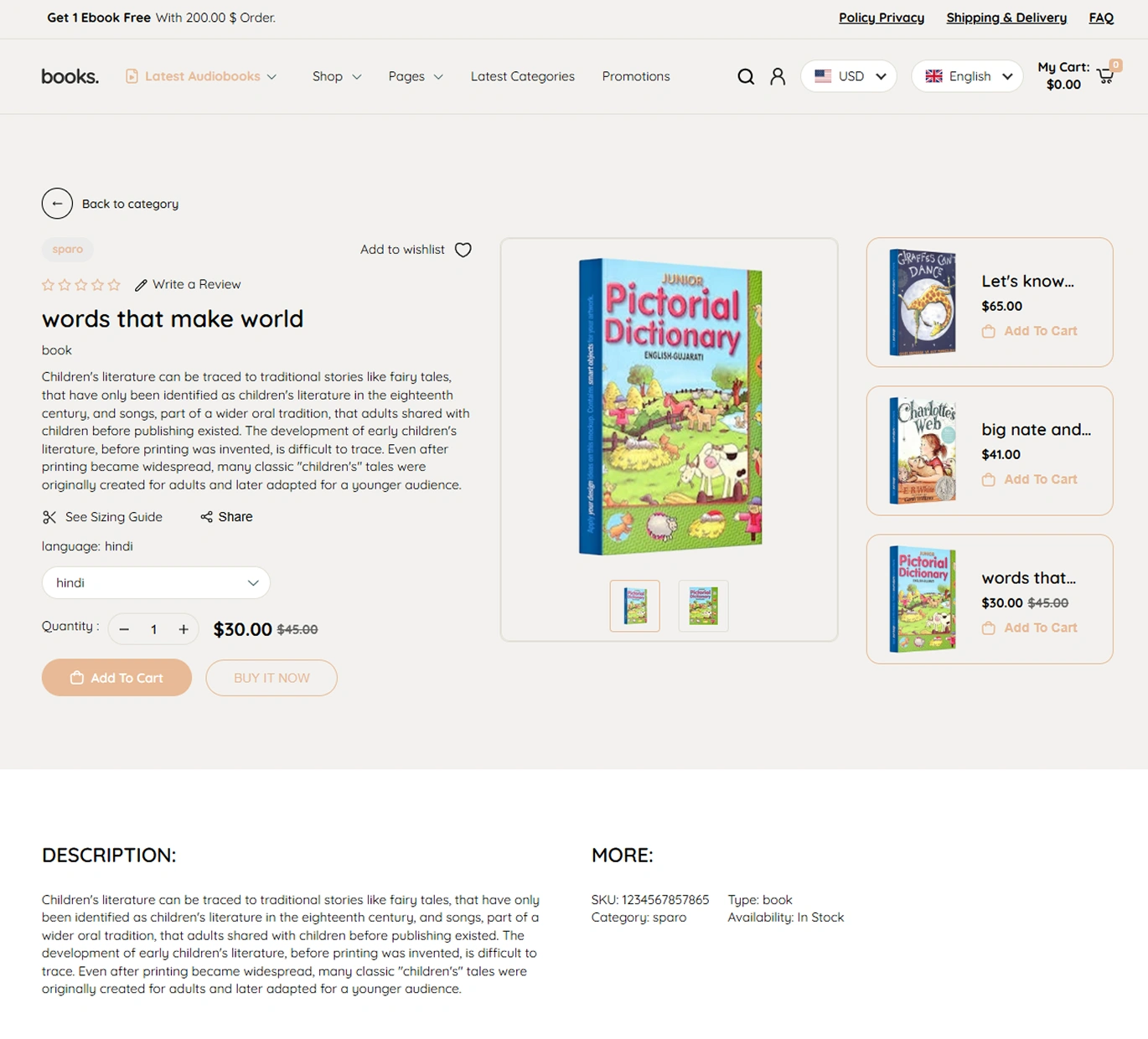Open the user account icon
Image resolution: width=1148 pixels, height=1039 pixels.
pyautogui.click(x=778, y=76)
